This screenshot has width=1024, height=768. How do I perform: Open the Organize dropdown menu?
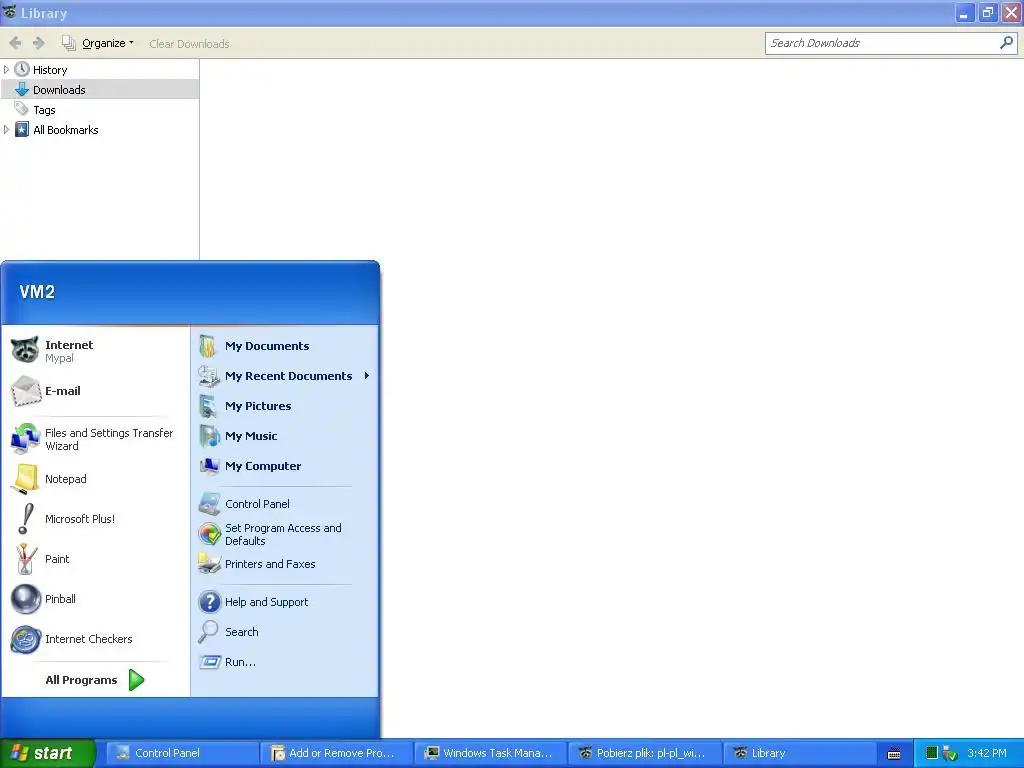tap(98, 43)
